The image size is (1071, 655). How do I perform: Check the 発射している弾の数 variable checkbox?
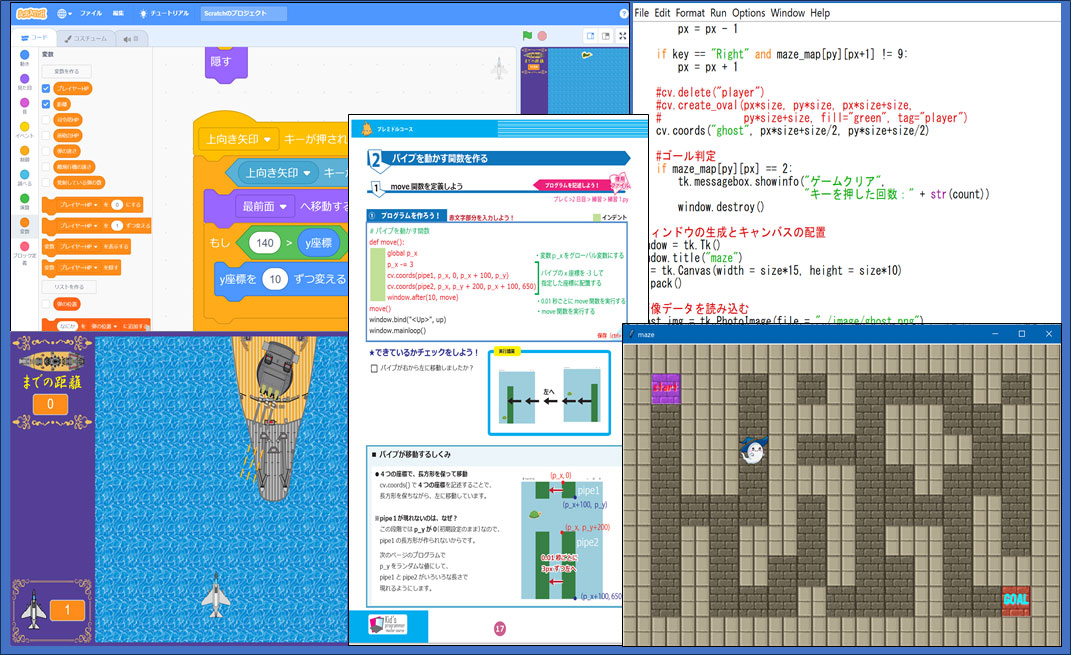[x=46, y=182]
